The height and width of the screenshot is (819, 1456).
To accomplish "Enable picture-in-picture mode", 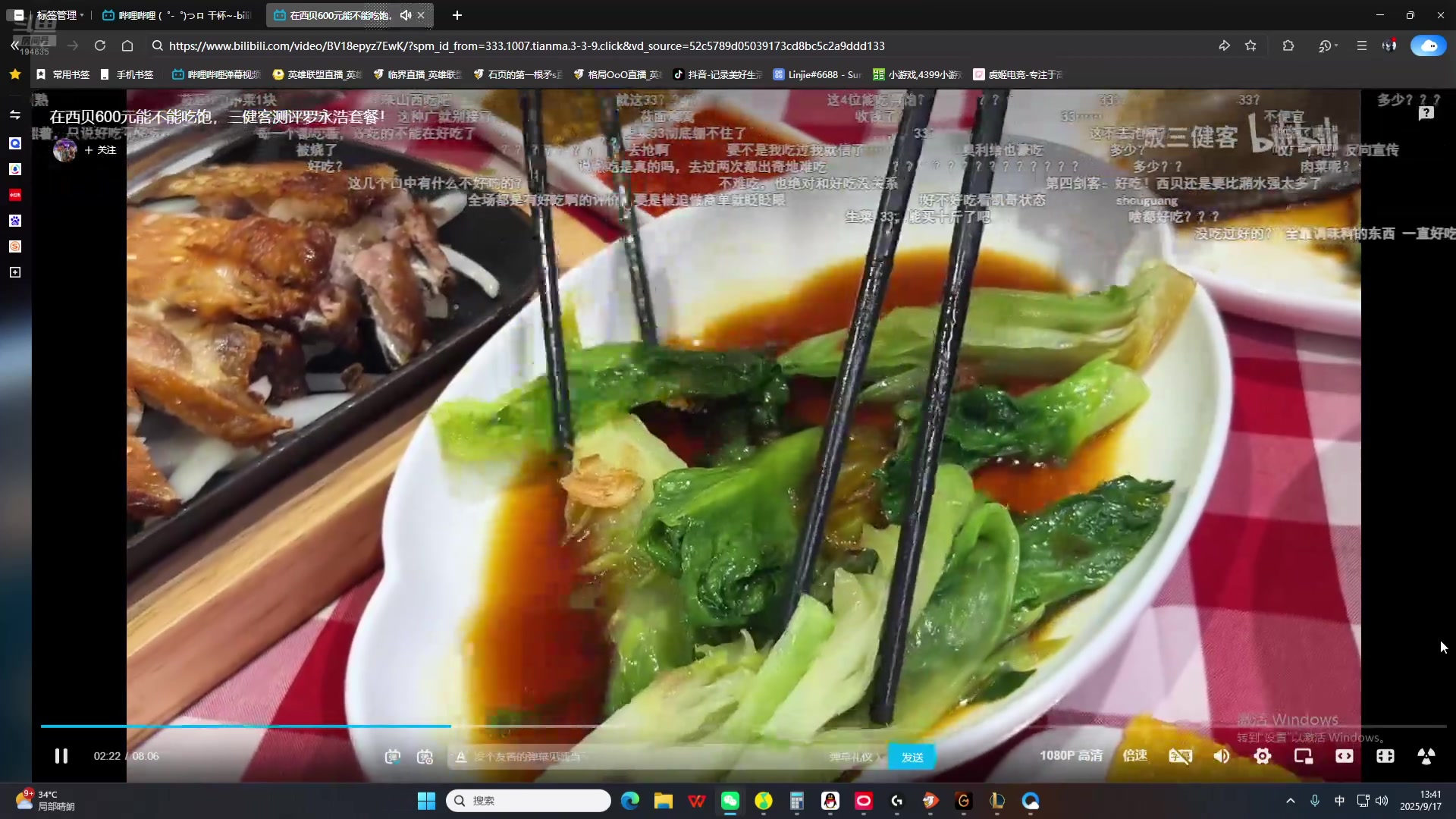I will coord(1304,756).
